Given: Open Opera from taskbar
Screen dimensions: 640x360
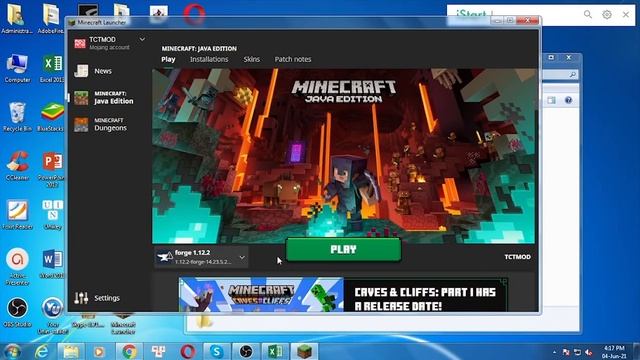Looking at the screenshot, I should (x=187, y=351).
